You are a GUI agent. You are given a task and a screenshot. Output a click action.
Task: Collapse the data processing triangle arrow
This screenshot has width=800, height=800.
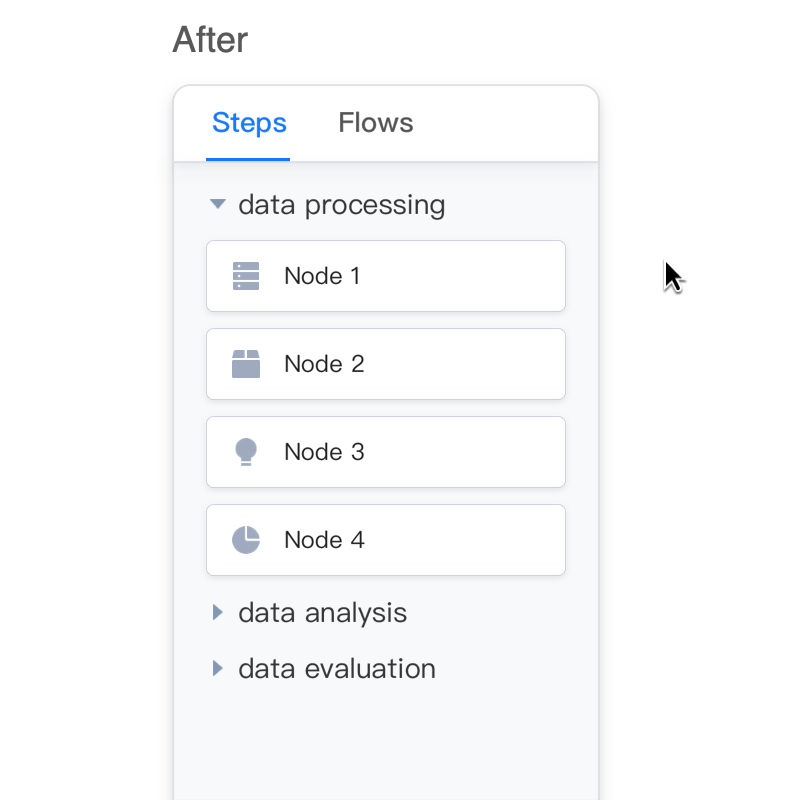click(x=217, y=204)
